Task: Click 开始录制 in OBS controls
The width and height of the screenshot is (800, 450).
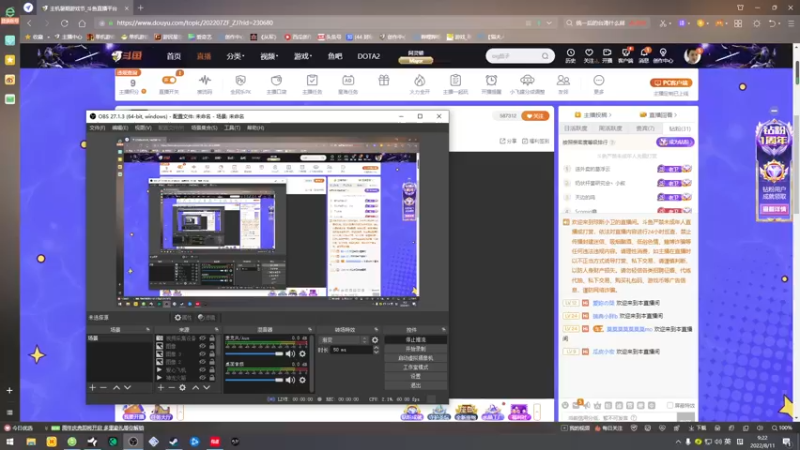Action: click(x=415, y=349)
